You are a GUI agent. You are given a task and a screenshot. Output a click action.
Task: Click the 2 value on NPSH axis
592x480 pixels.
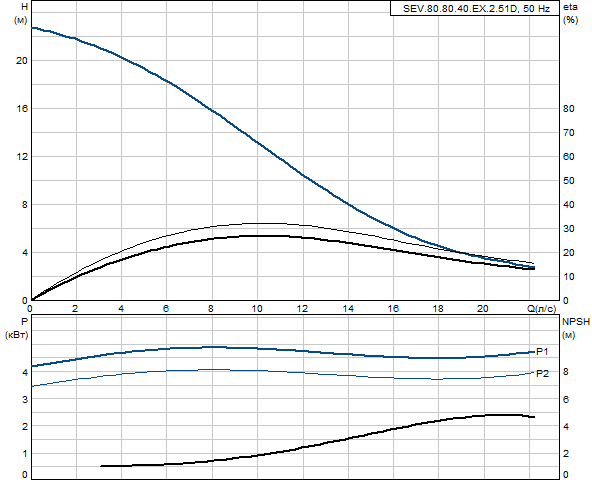point(566,454)
